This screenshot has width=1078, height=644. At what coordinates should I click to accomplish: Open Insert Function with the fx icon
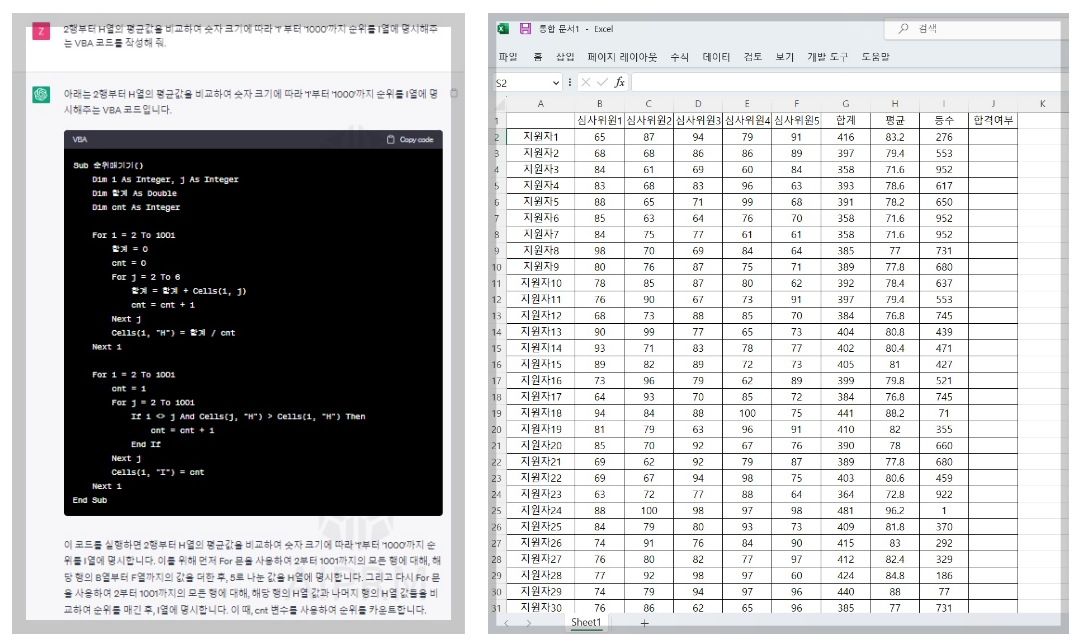point(619,82)
